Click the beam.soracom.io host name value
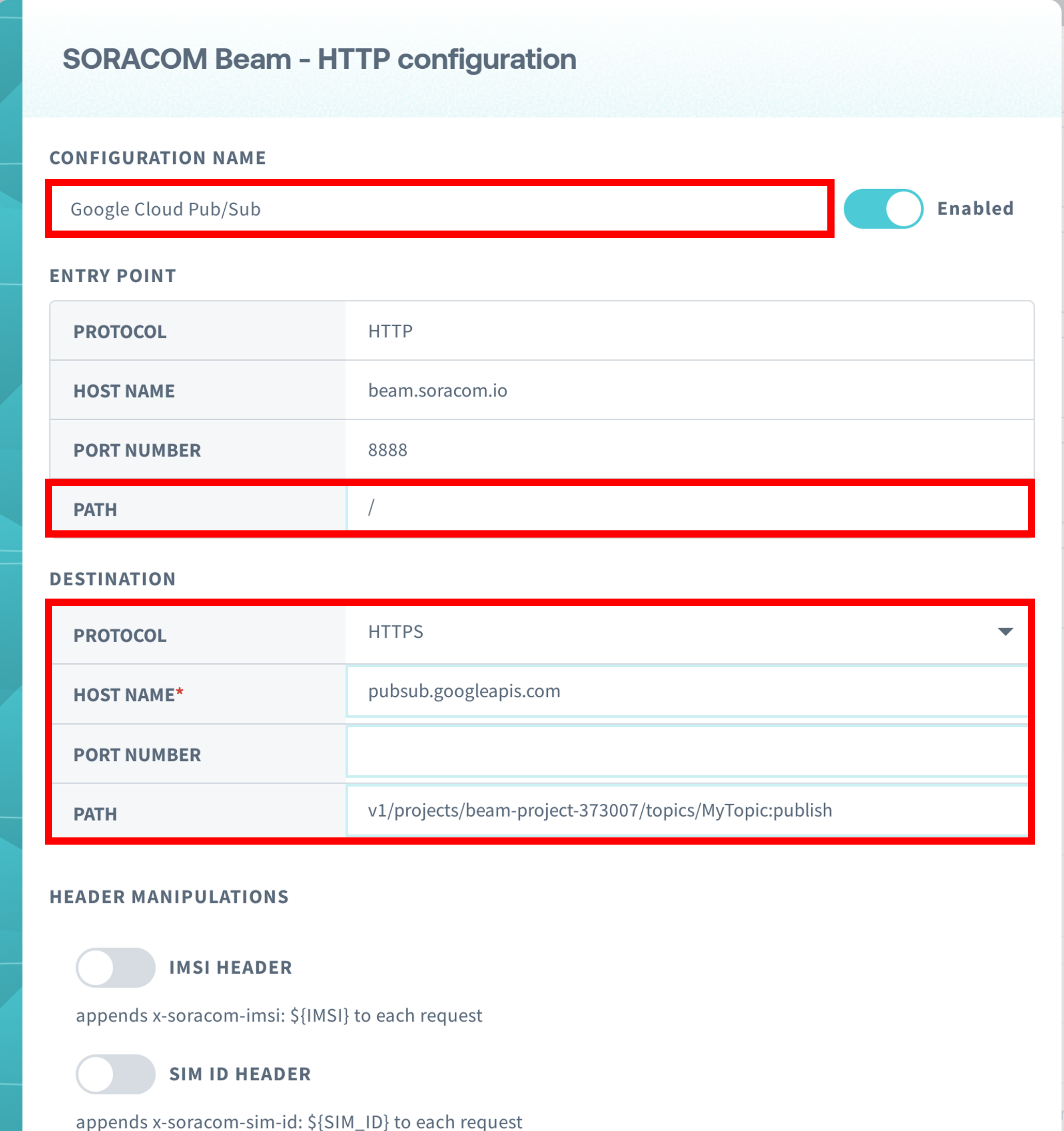The width and height of the screenshot is (1064, 1131). click(438, 390)
